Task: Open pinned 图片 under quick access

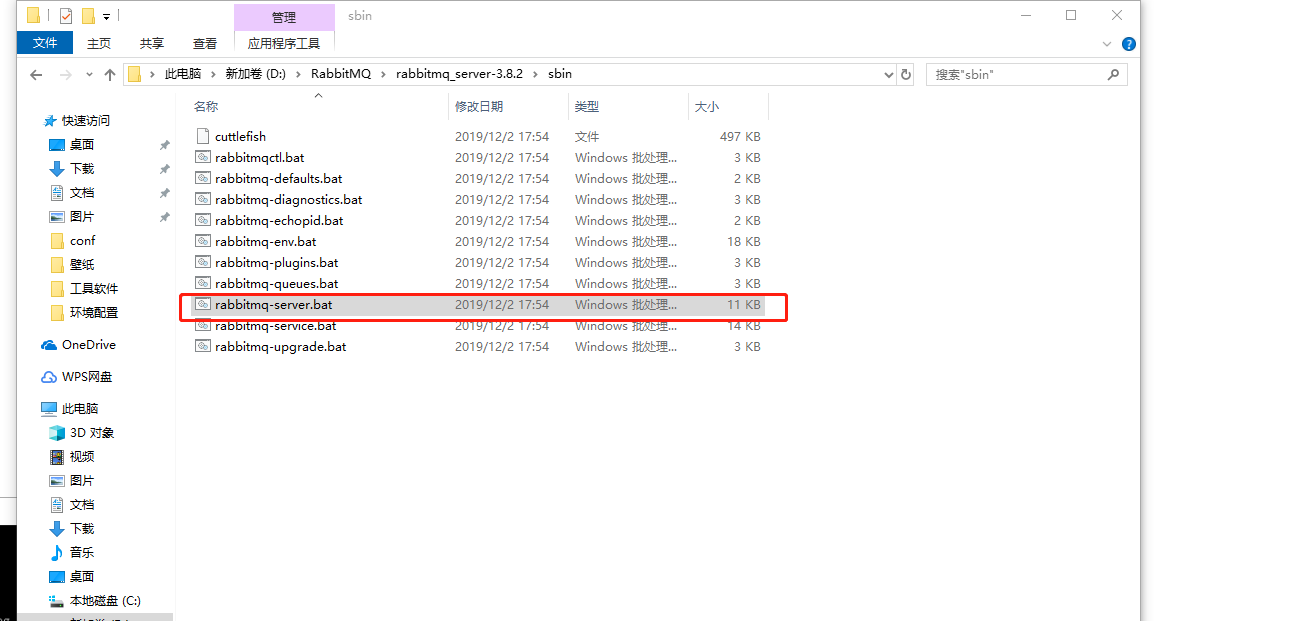Action: (82, 216)
